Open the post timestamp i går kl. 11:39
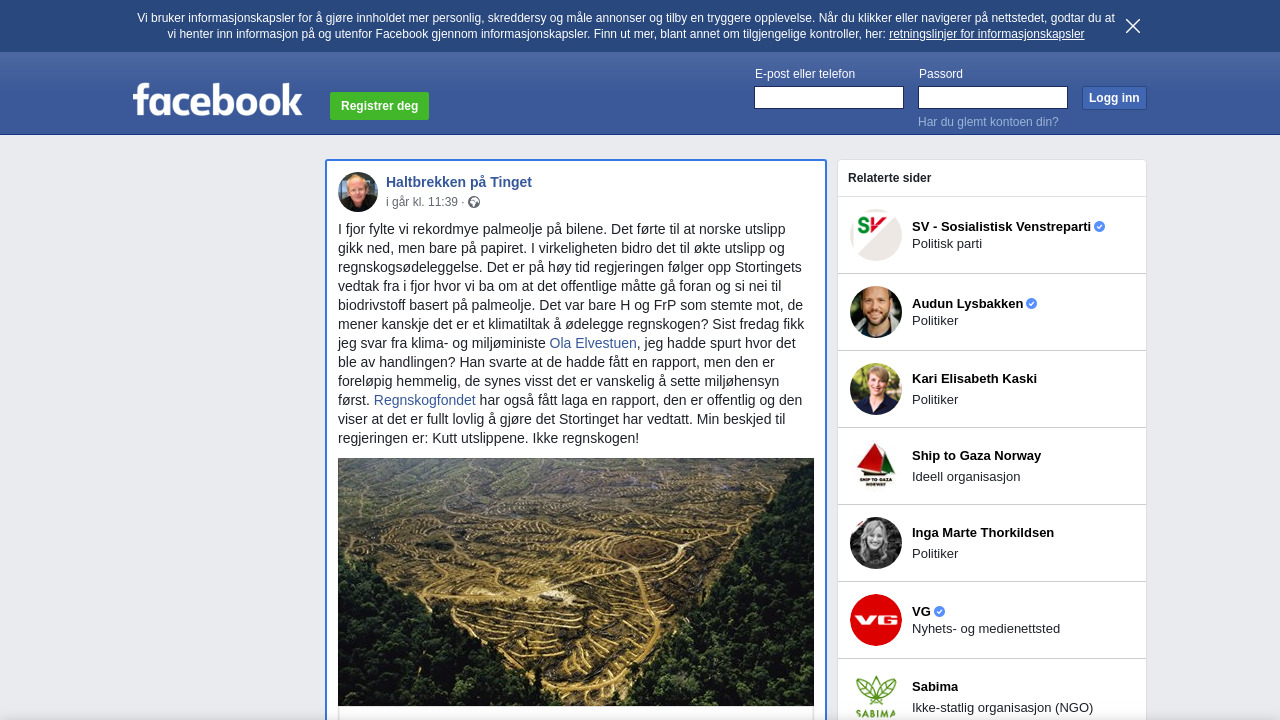1280x720 pixels. 422,202
